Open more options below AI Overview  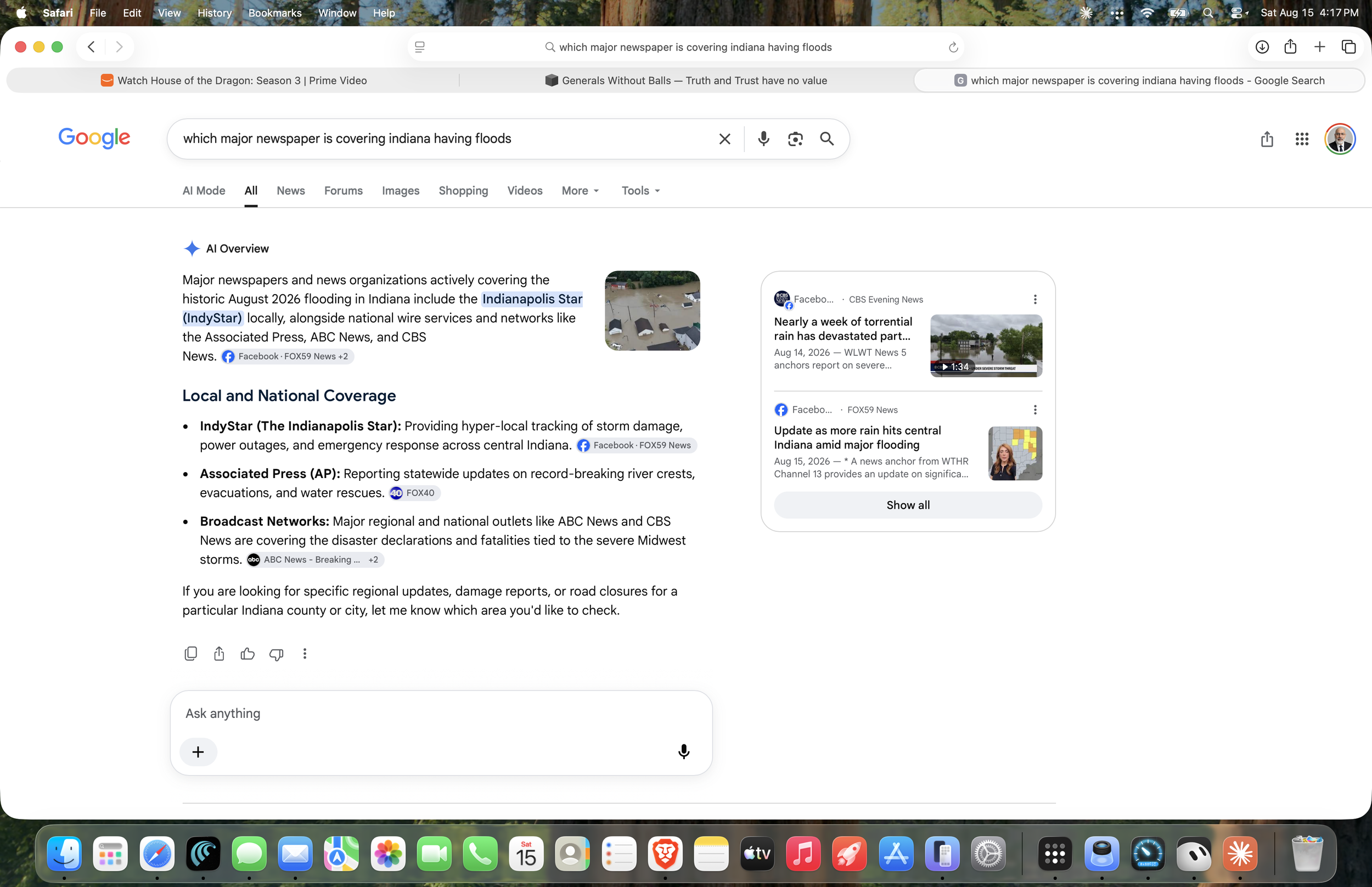pos(305,654)
